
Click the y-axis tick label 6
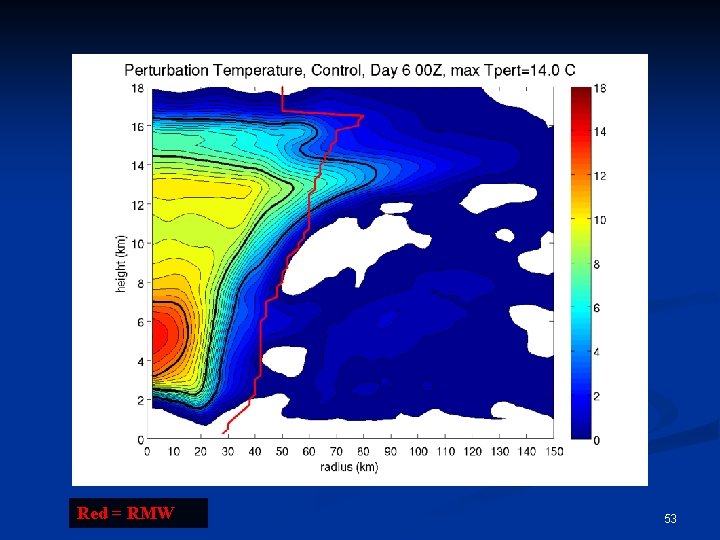click(x=141, y=322)
